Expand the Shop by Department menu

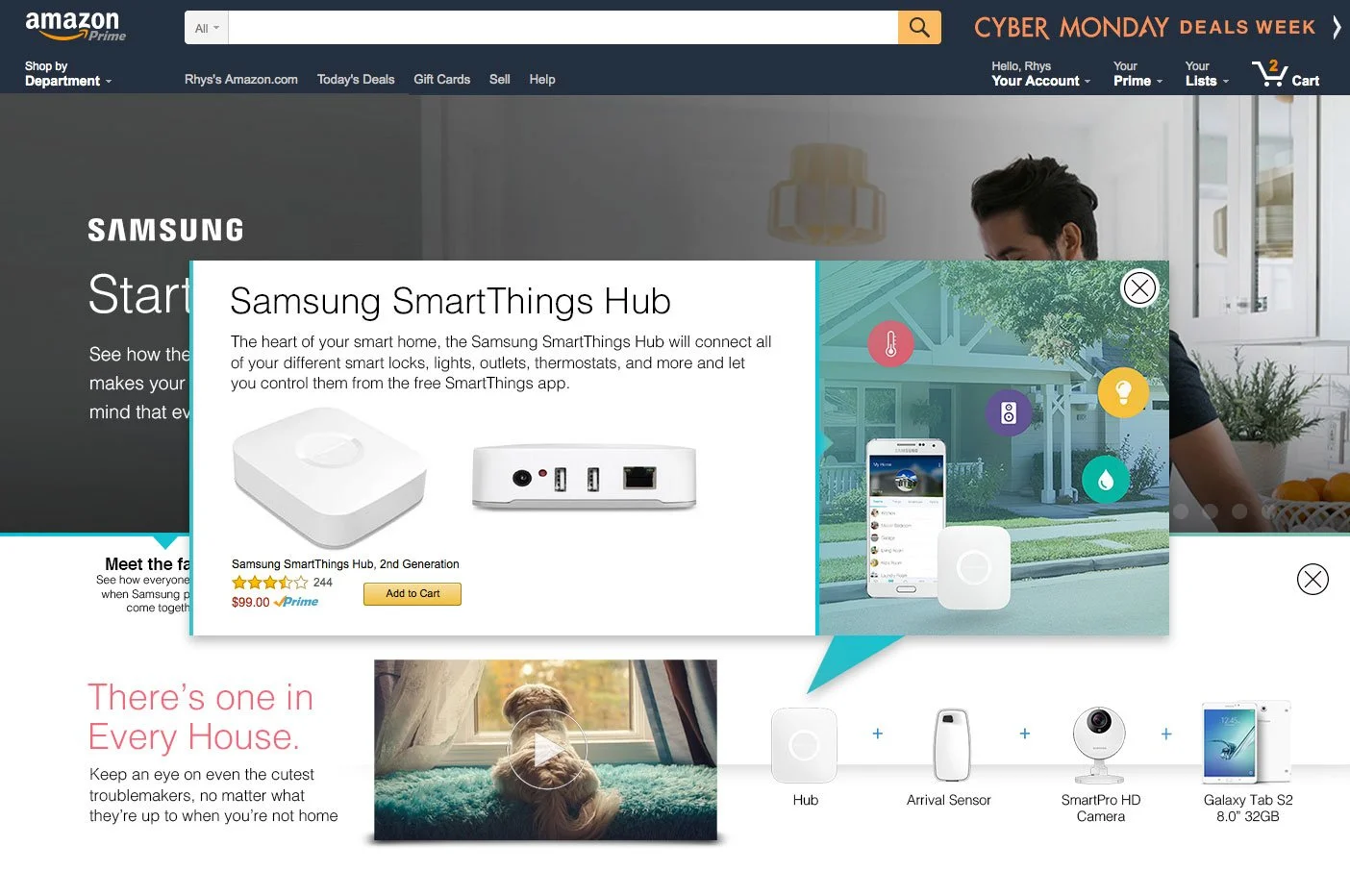68,74
